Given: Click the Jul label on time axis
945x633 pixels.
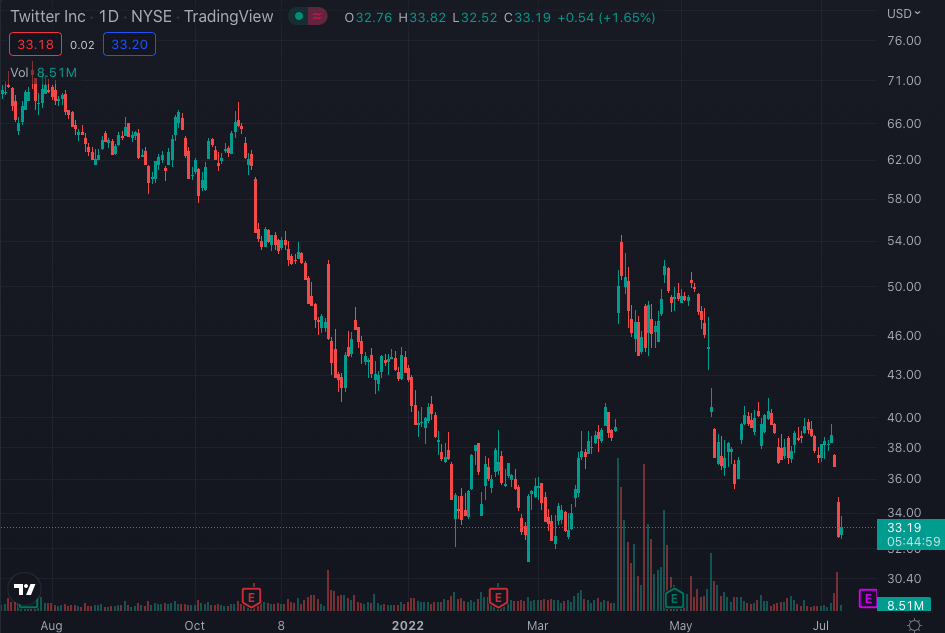Looking at the screenshot, I should click(x=820, y=625).
